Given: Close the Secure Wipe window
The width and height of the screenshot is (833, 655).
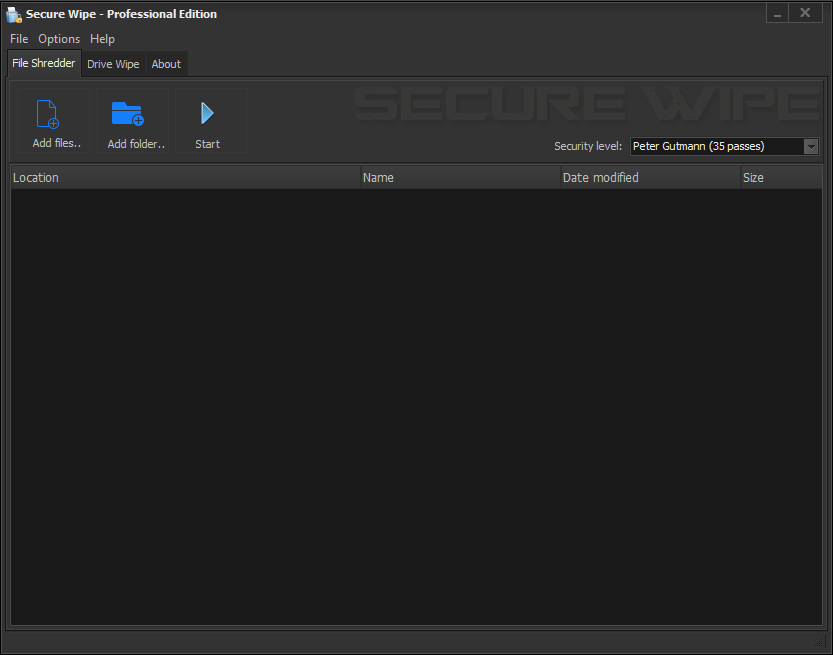Looking at the screenshot, I should pyautogui.click(x=805, y=13).
